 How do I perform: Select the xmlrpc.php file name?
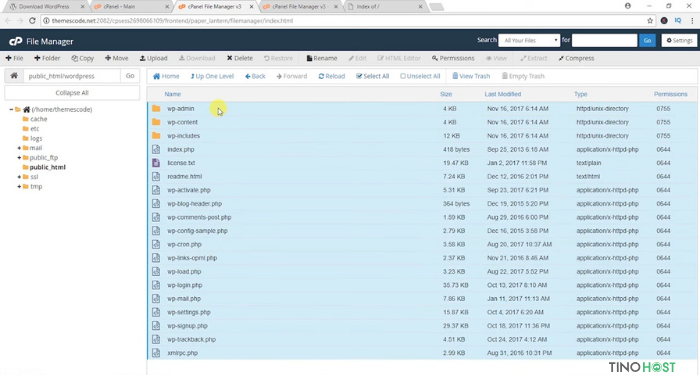(x=183, y=353)
